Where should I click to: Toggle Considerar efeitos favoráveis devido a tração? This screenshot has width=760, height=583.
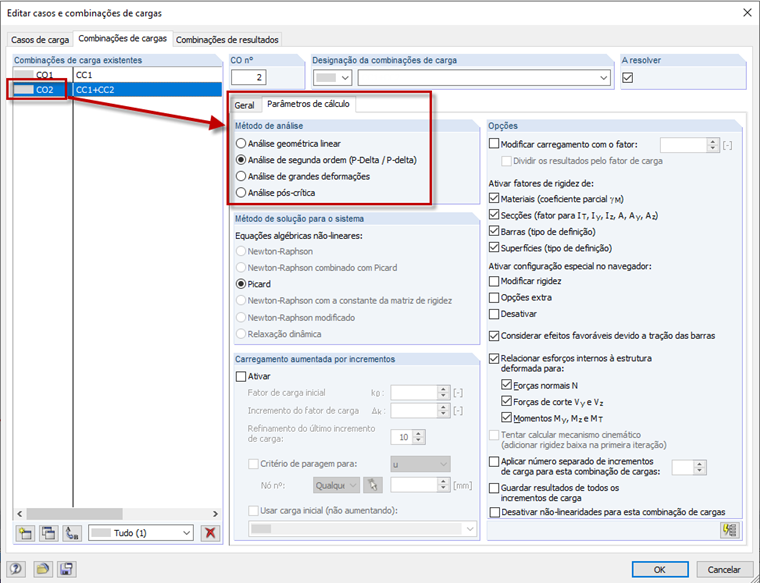click(494, 335)
